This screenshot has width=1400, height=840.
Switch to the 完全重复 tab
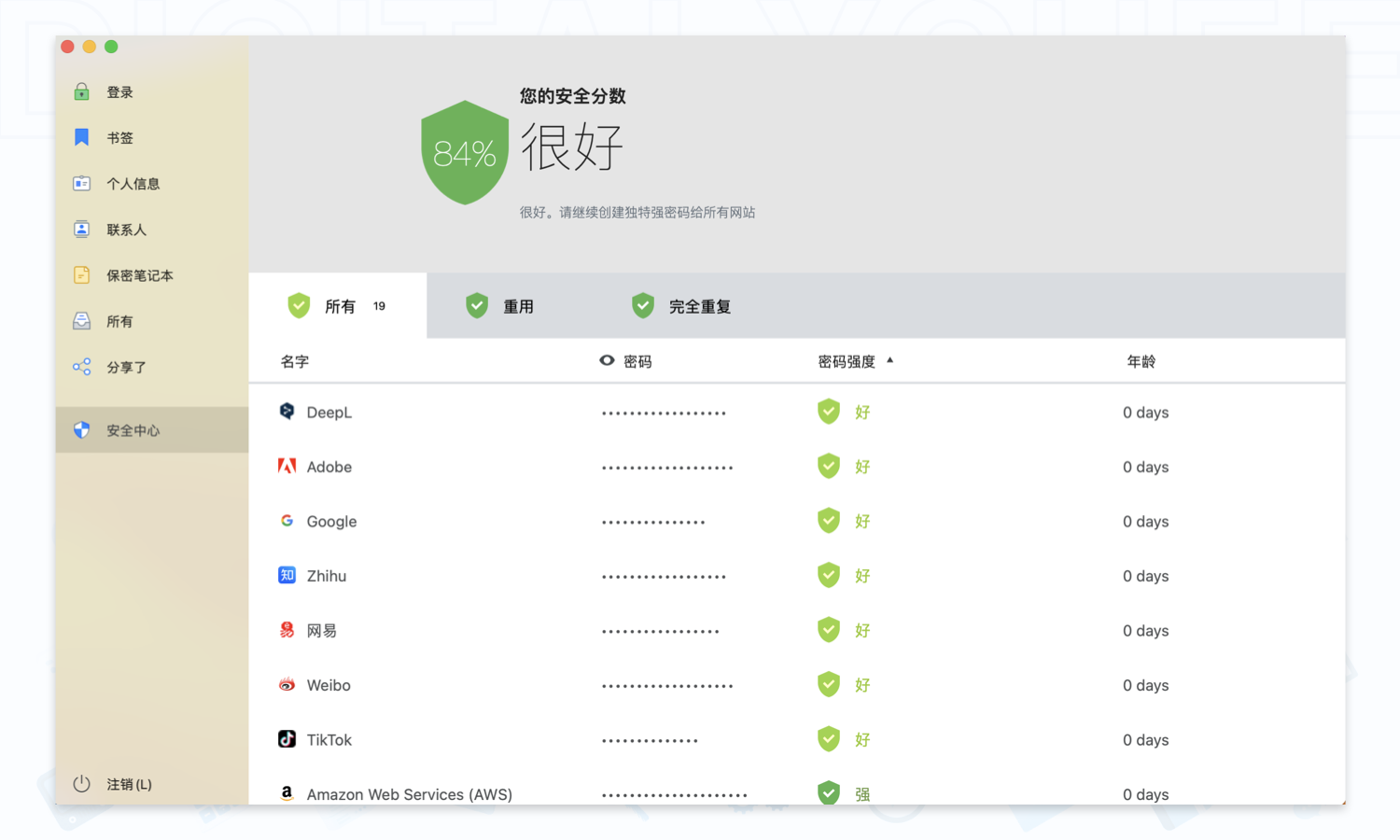pos(681,306)
